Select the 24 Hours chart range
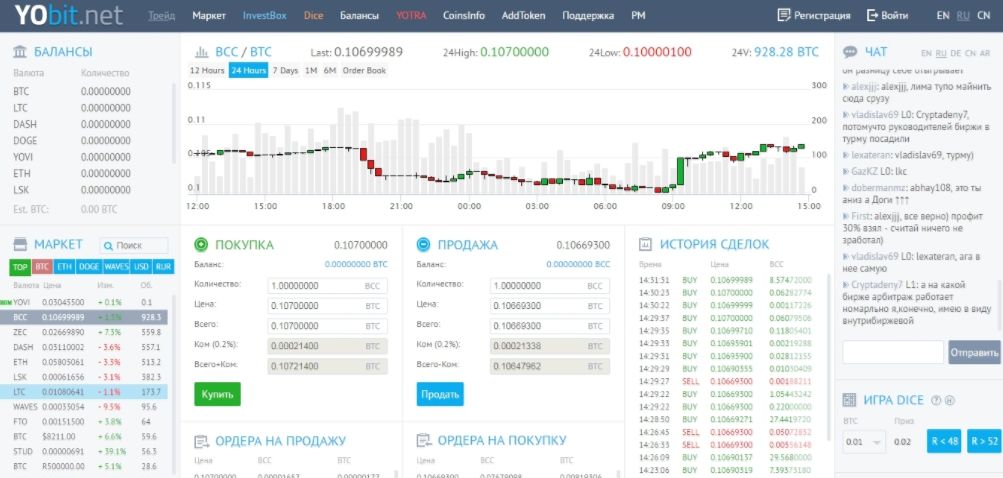Image resolution: width=1003 pixels, height=478 pixels. [x=248, y=70]
